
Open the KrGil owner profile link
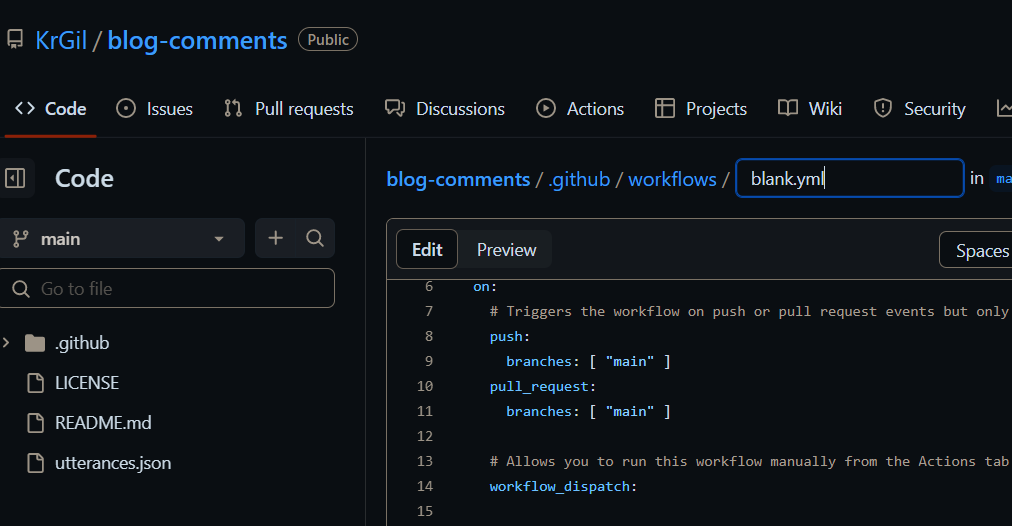click(x=61, y=41)
